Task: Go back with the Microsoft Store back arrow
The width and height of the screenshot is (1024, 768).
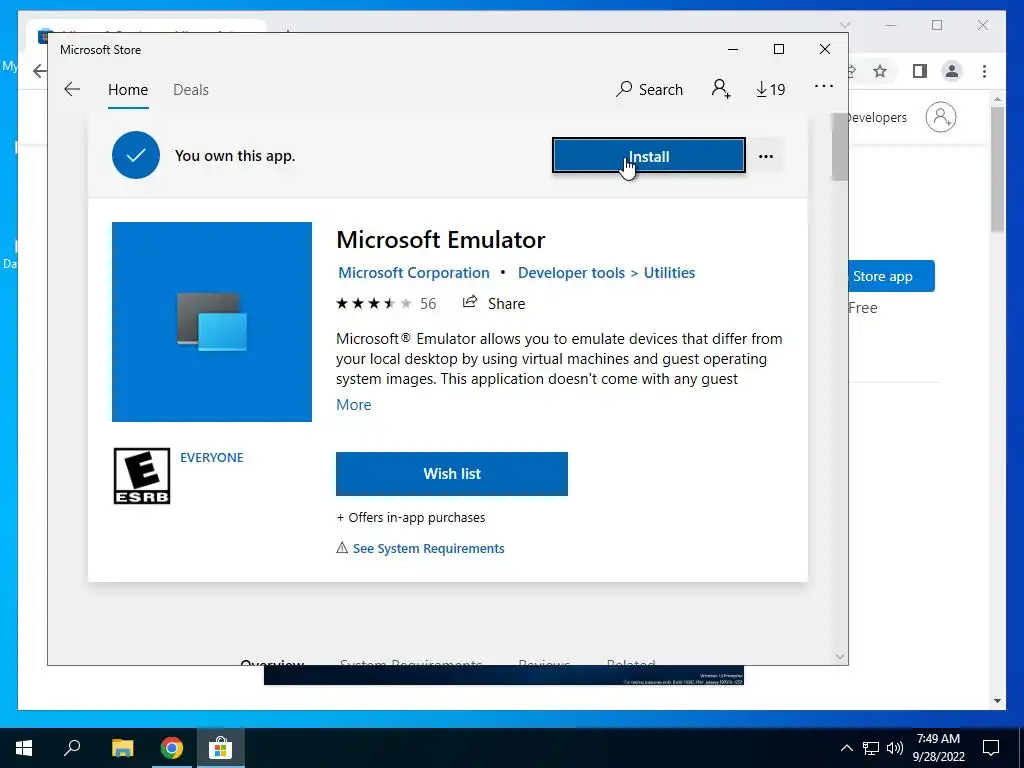Action: (72, 89)
